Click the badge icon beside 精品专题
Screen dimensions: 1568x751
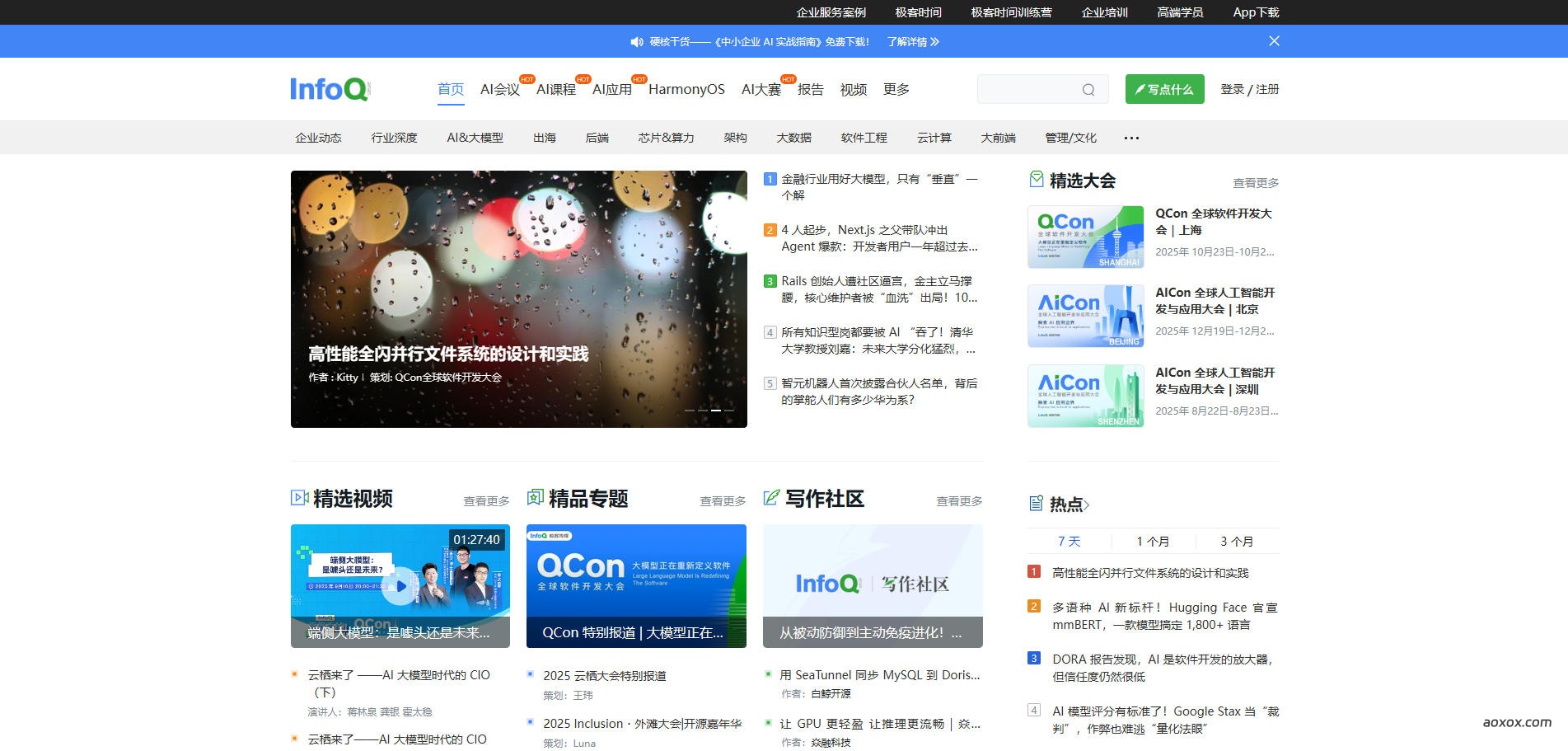tap(535, 498)
